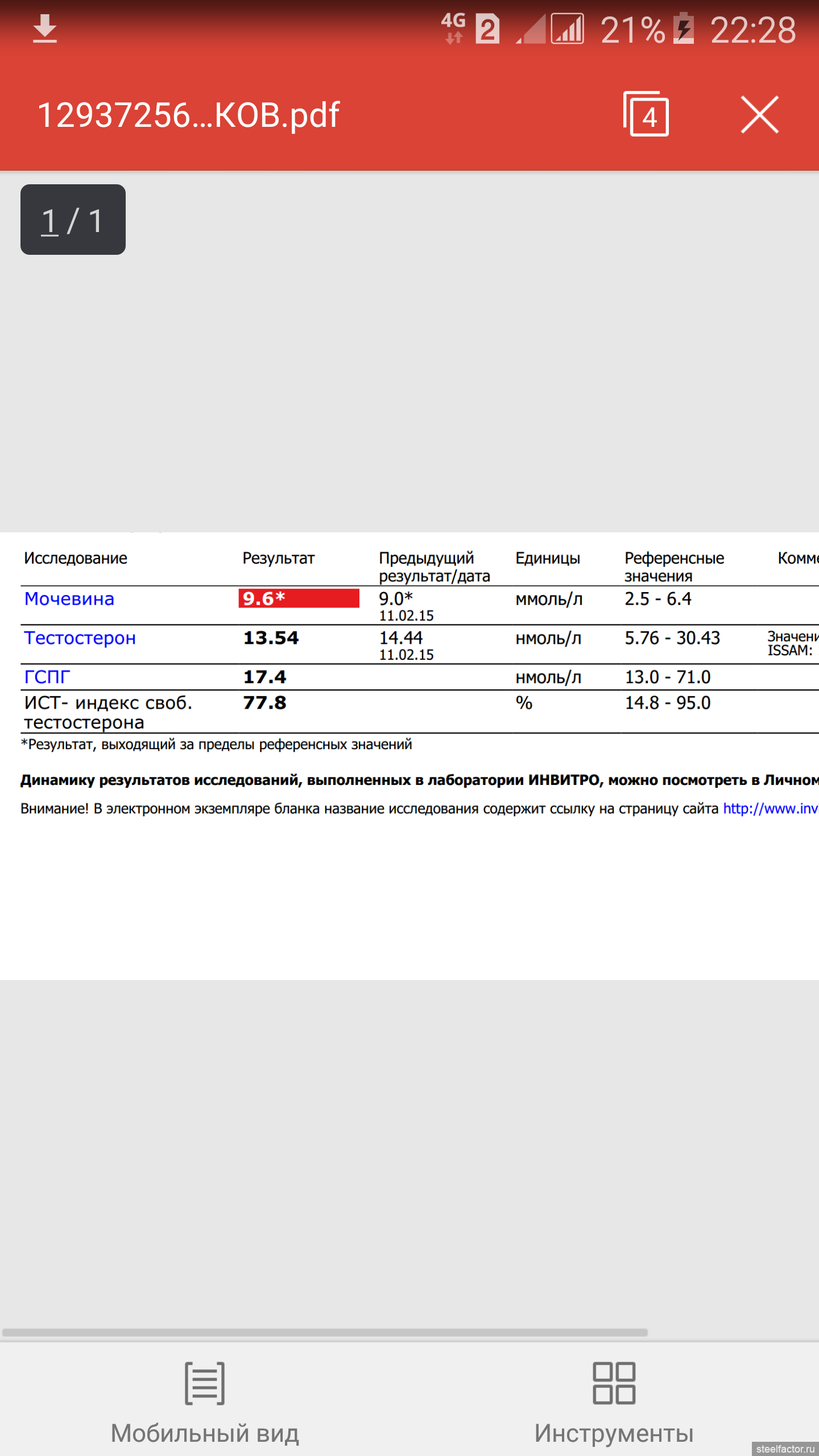Select the 17.4 ГСПГ result

(264, 677)
